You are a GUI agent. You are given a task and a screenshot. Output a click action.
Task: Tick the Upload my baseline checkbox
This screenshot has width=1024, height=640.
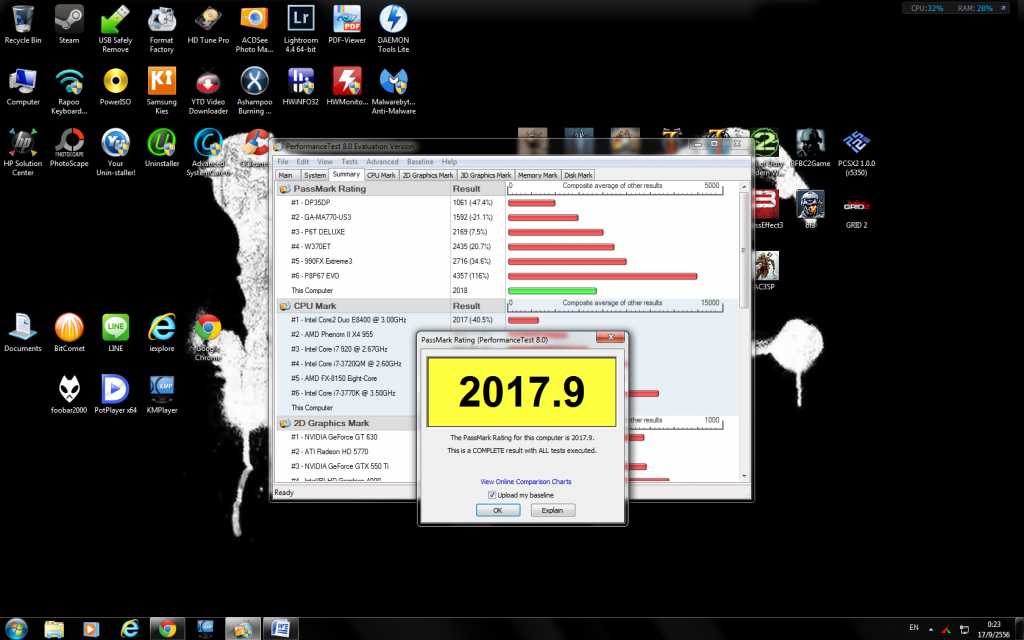(492, 495)
